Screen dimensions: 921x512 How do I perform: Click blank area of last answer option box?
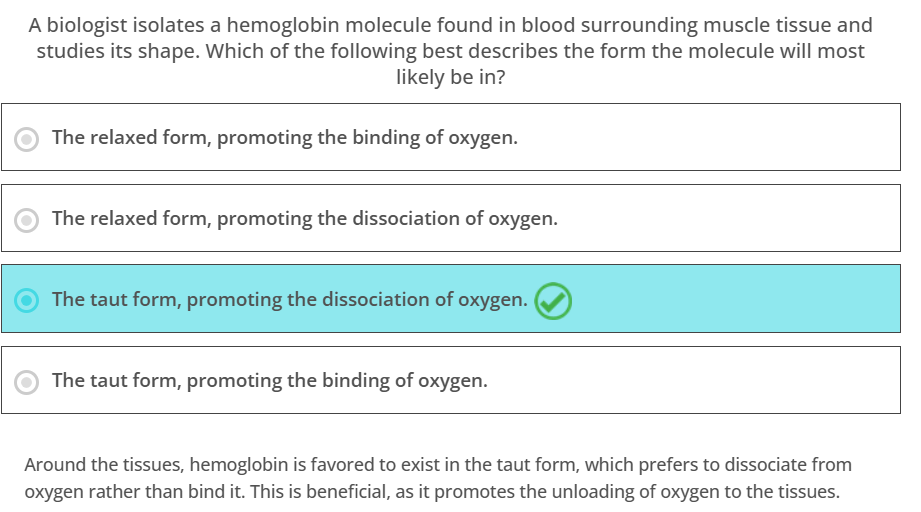pos(693,380)
